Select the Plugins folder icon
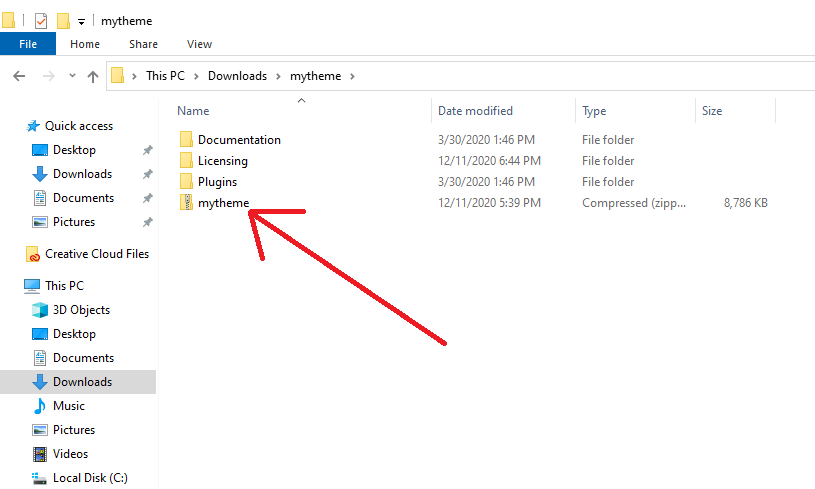 point(186,182)
